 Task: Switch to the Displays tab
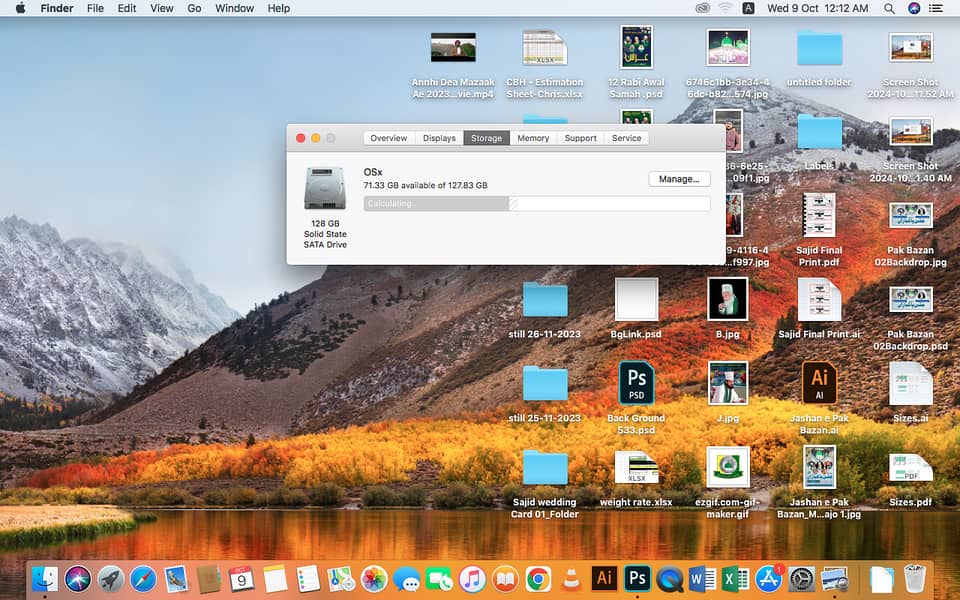coord(439,138)
